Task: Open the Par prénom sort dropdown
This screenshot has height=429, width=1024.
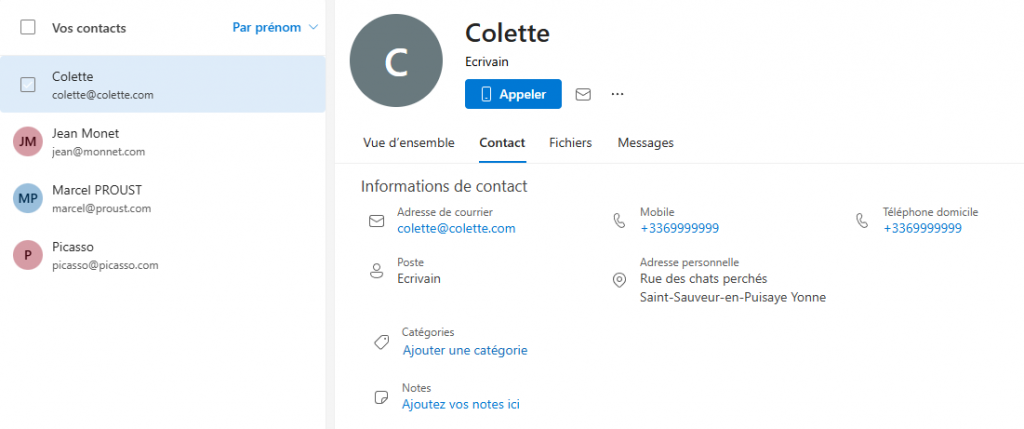Action: [x=275, y=27]
